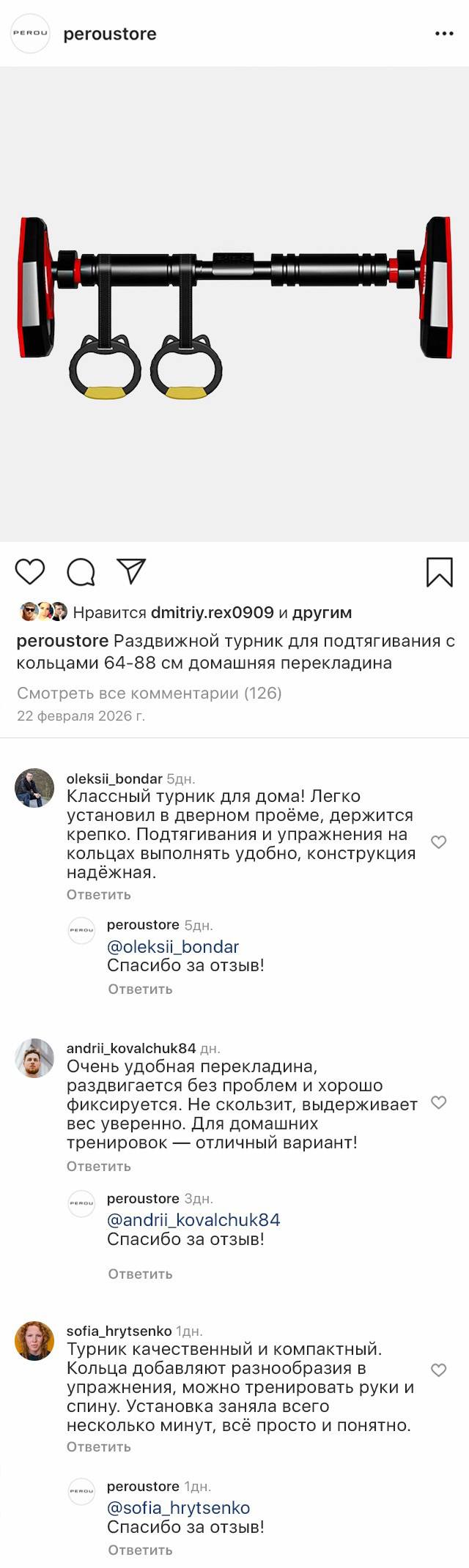Expand all 126 comments

[149, 693]
